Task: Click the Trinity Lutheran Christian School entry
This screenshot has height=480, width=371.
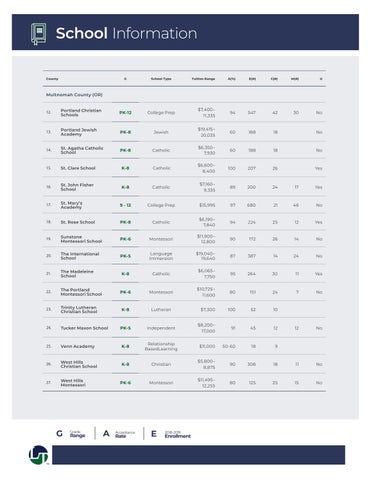Action: [x=79, y=310]
